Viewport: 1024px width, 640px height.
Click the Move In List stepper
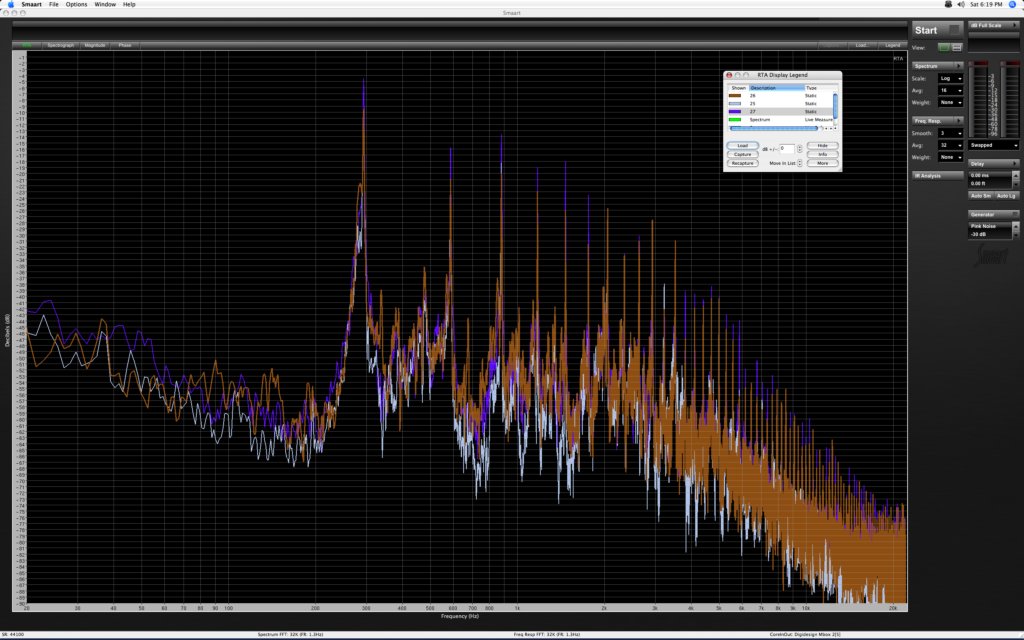point(799,163)
